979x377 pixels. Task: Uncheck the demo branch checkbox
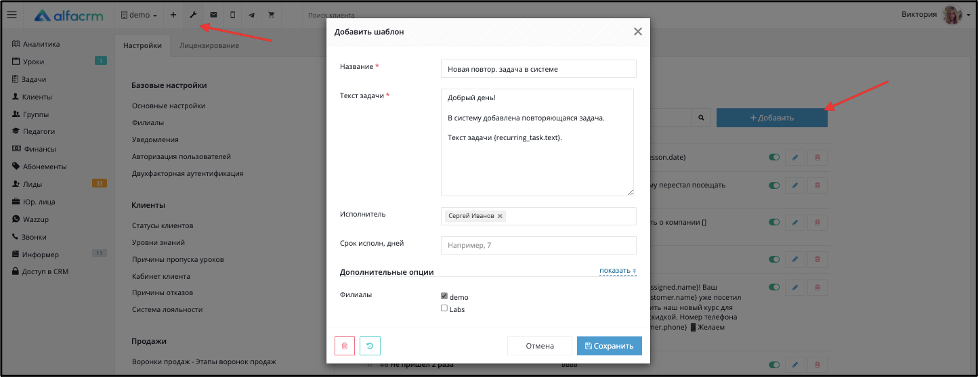[x=445, y=296]
